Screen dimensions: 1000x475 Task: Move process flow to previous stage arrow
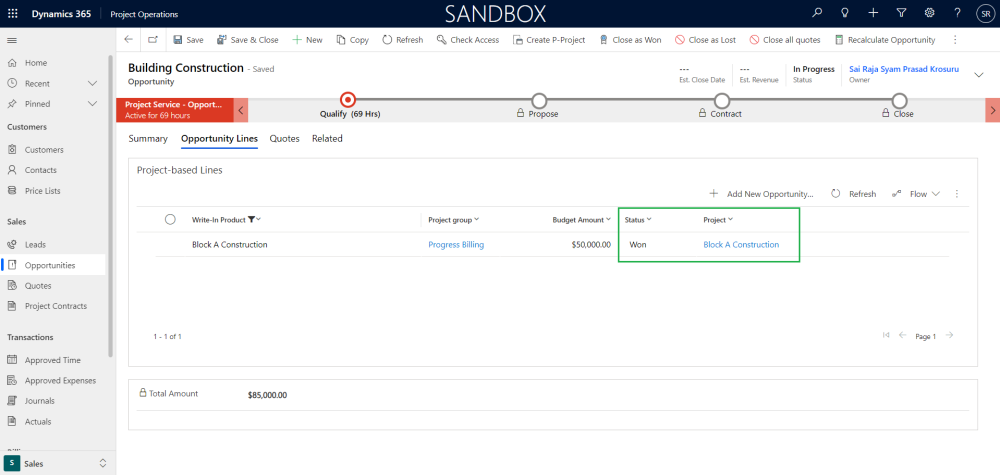coord(241,110)
